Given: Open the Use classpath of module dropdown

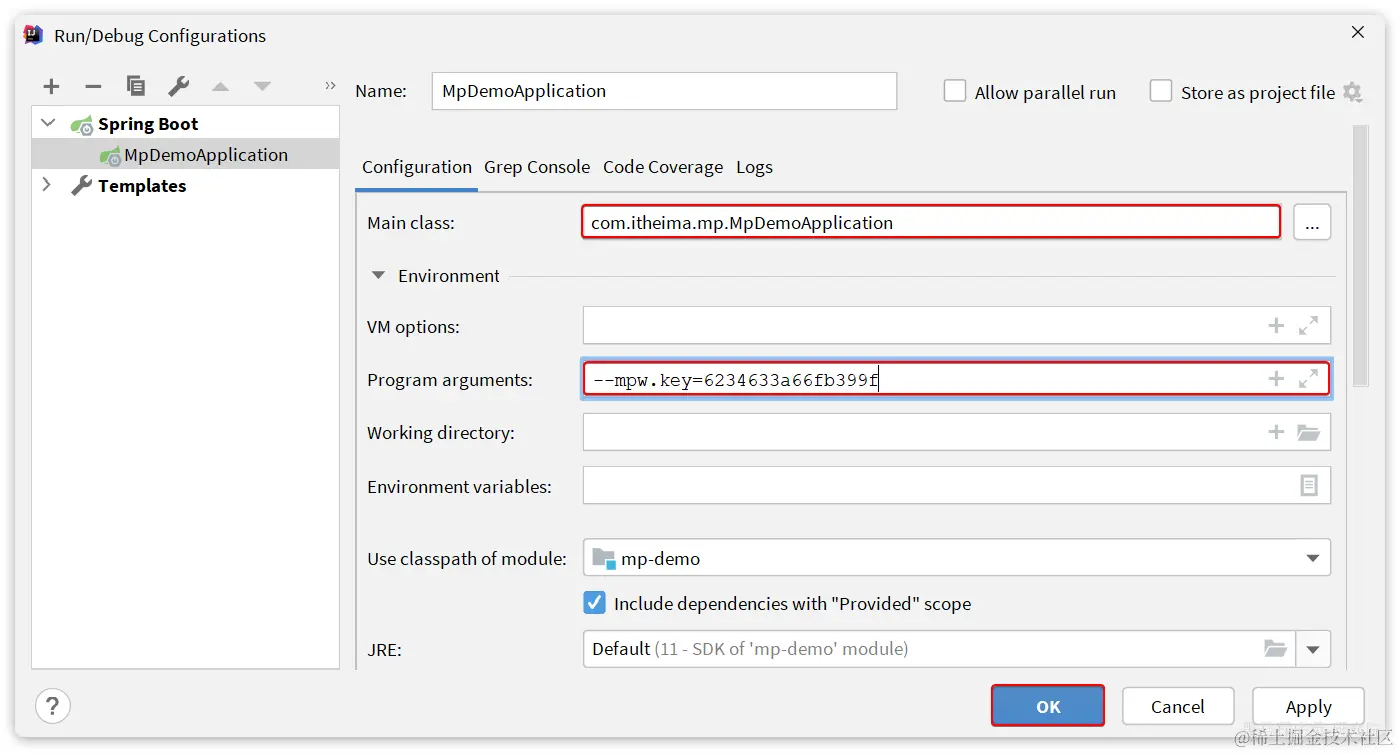Looking at the screenshot, I should point(1313,558).
